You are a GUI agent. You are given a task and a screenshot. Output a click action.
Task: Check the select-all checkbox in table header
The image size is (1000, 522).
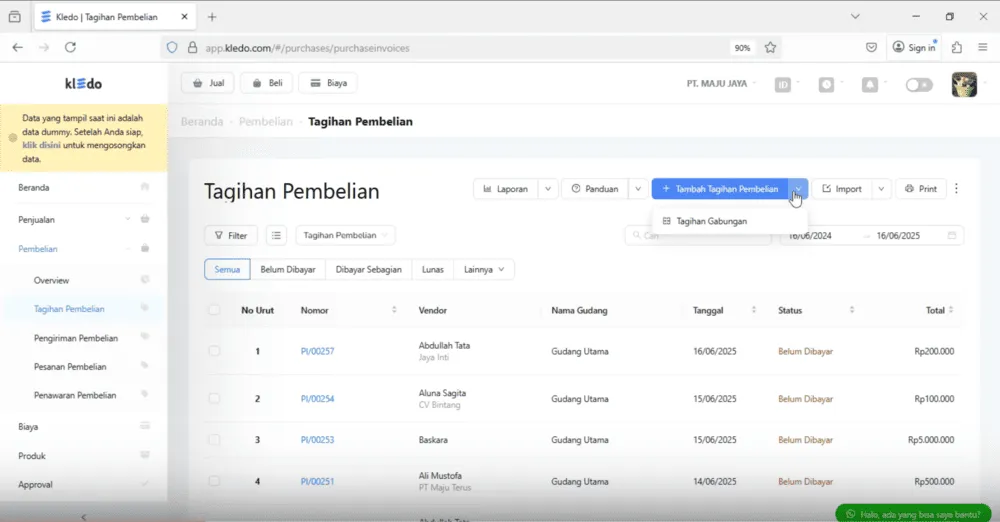point(214,310)
